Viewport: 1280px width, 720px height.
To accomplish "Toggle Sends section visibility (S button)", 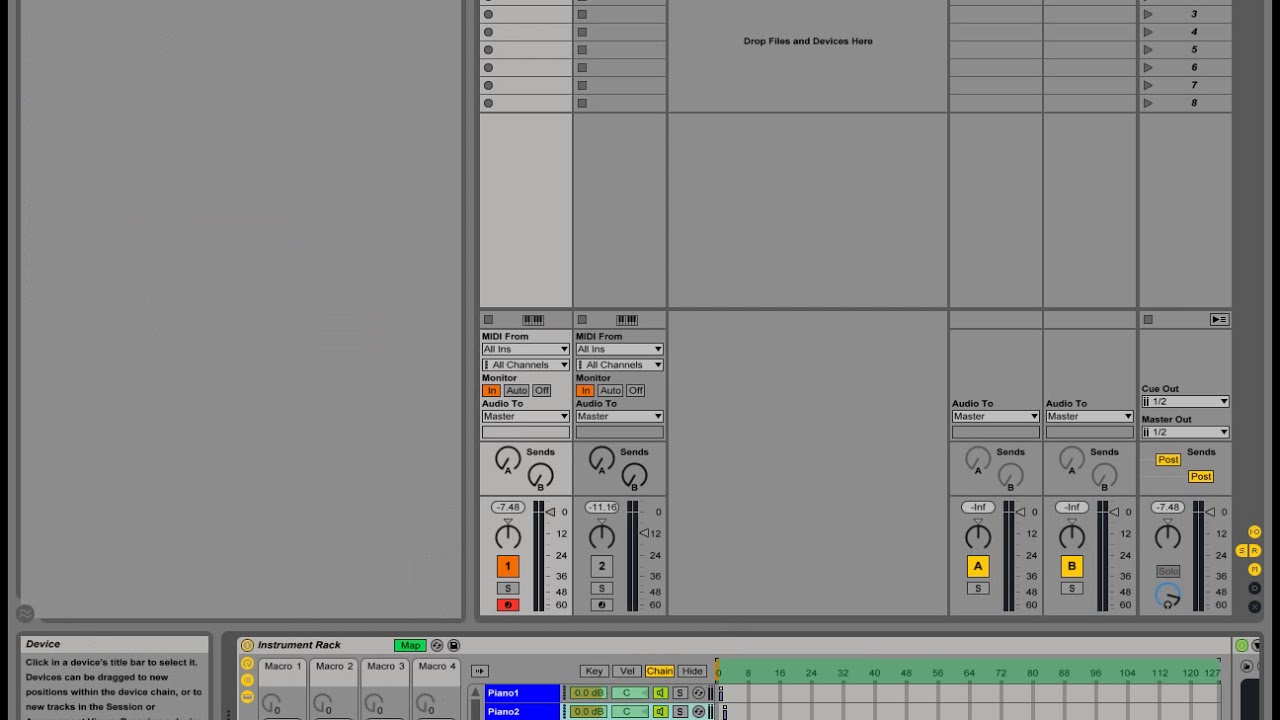I will (1242, 551).
